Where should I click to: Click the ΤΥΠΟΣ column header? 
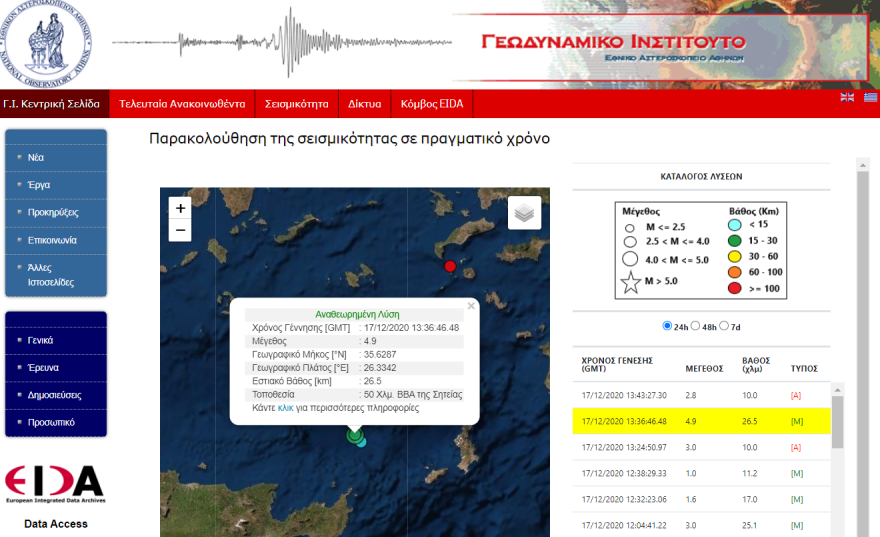coord(804,369)
